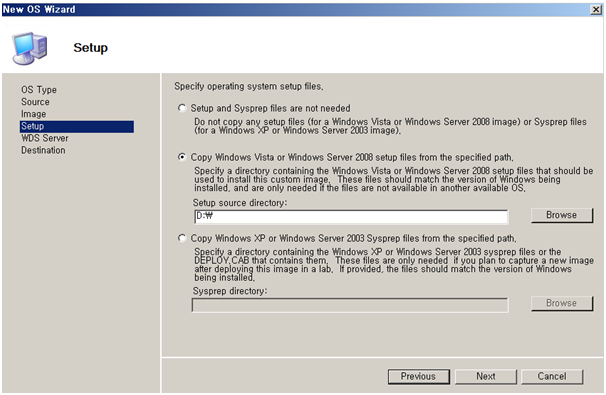Open the Image wizard step
This screenshot has width=606, height=395.
[x=34, y=114]
